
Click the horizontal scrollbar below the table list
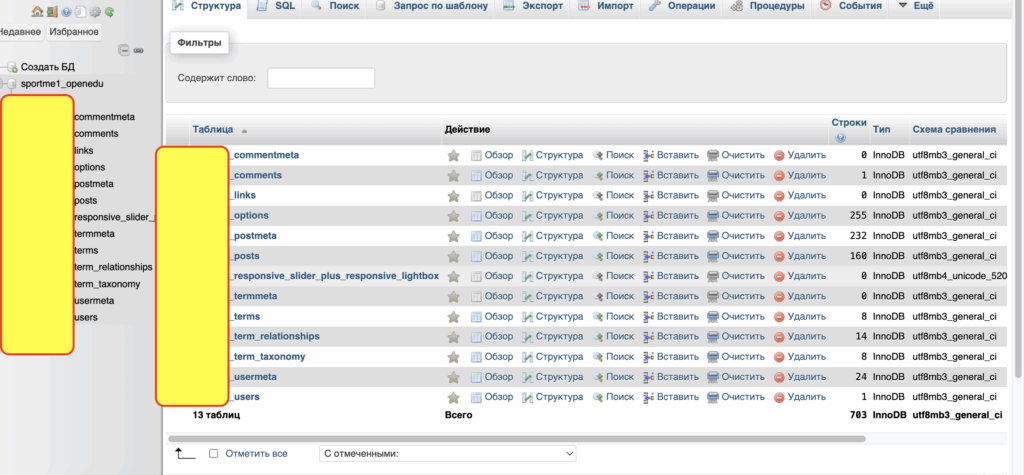500,438
